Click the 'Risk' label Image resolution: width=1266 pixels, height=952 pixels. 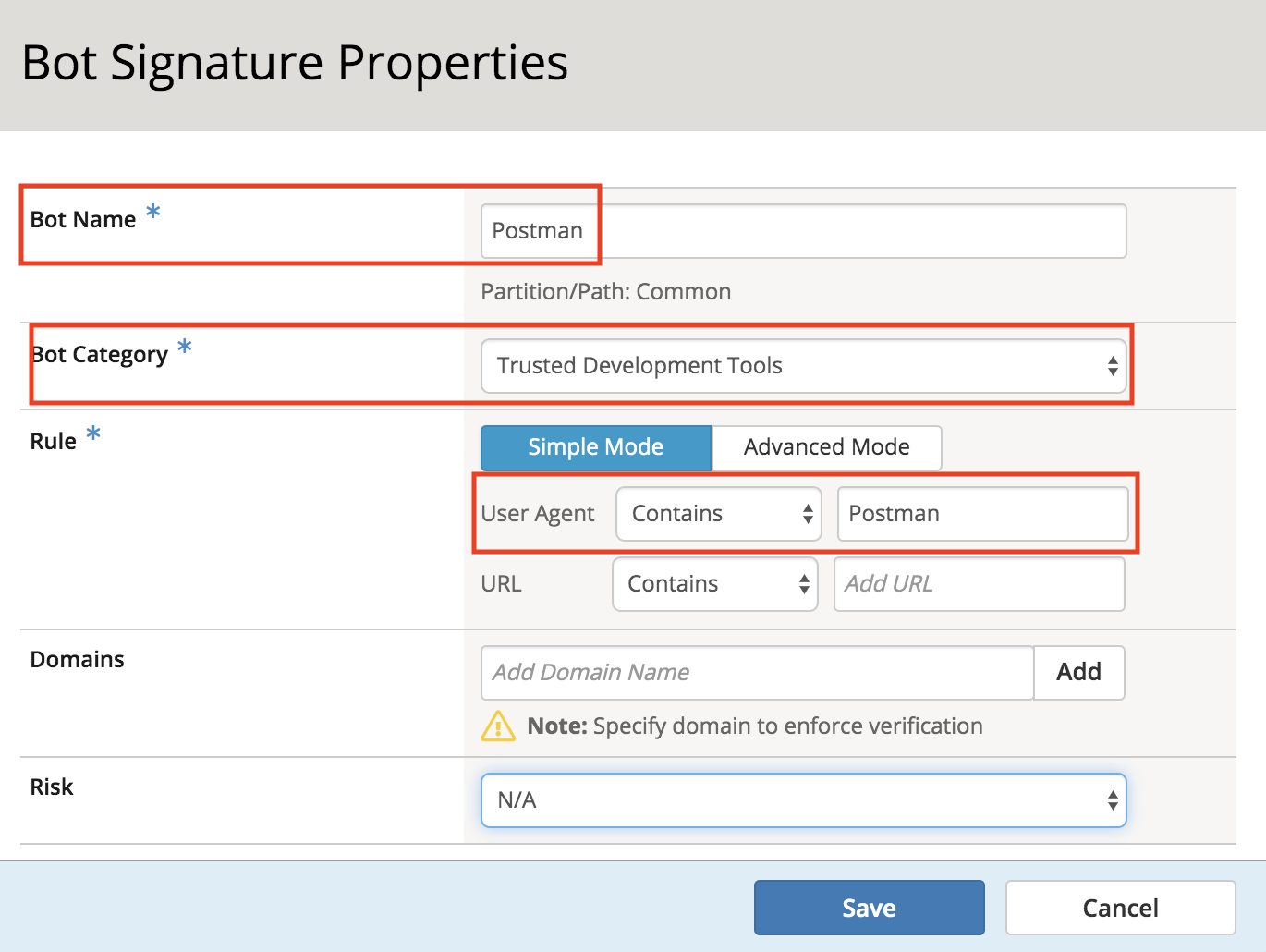[52, 787]
